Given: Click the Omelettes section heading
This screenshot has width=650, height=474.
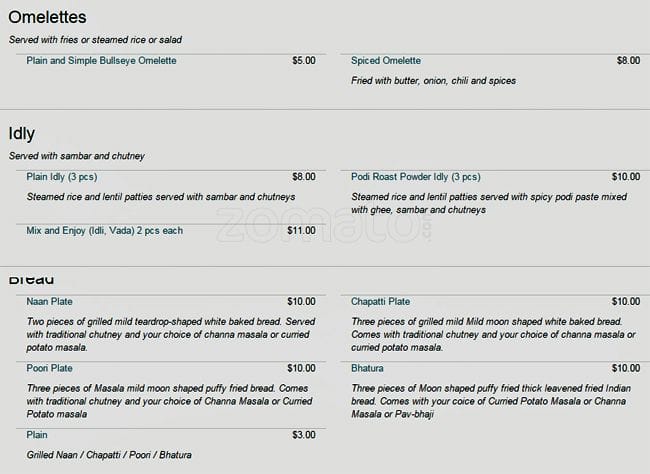Looking at the screenshot, I should pyautogui.click(x=47, y=18).
